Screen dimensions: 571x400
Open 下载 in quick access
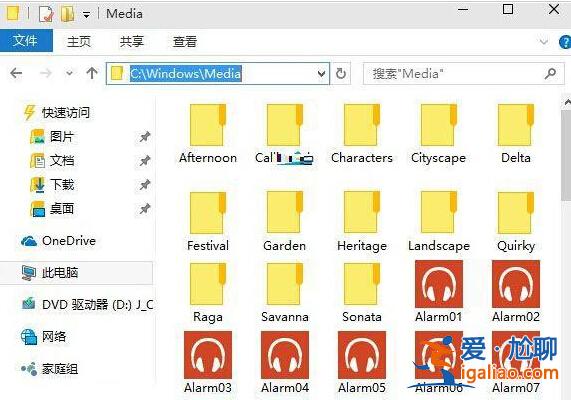(x=53, y=185)
